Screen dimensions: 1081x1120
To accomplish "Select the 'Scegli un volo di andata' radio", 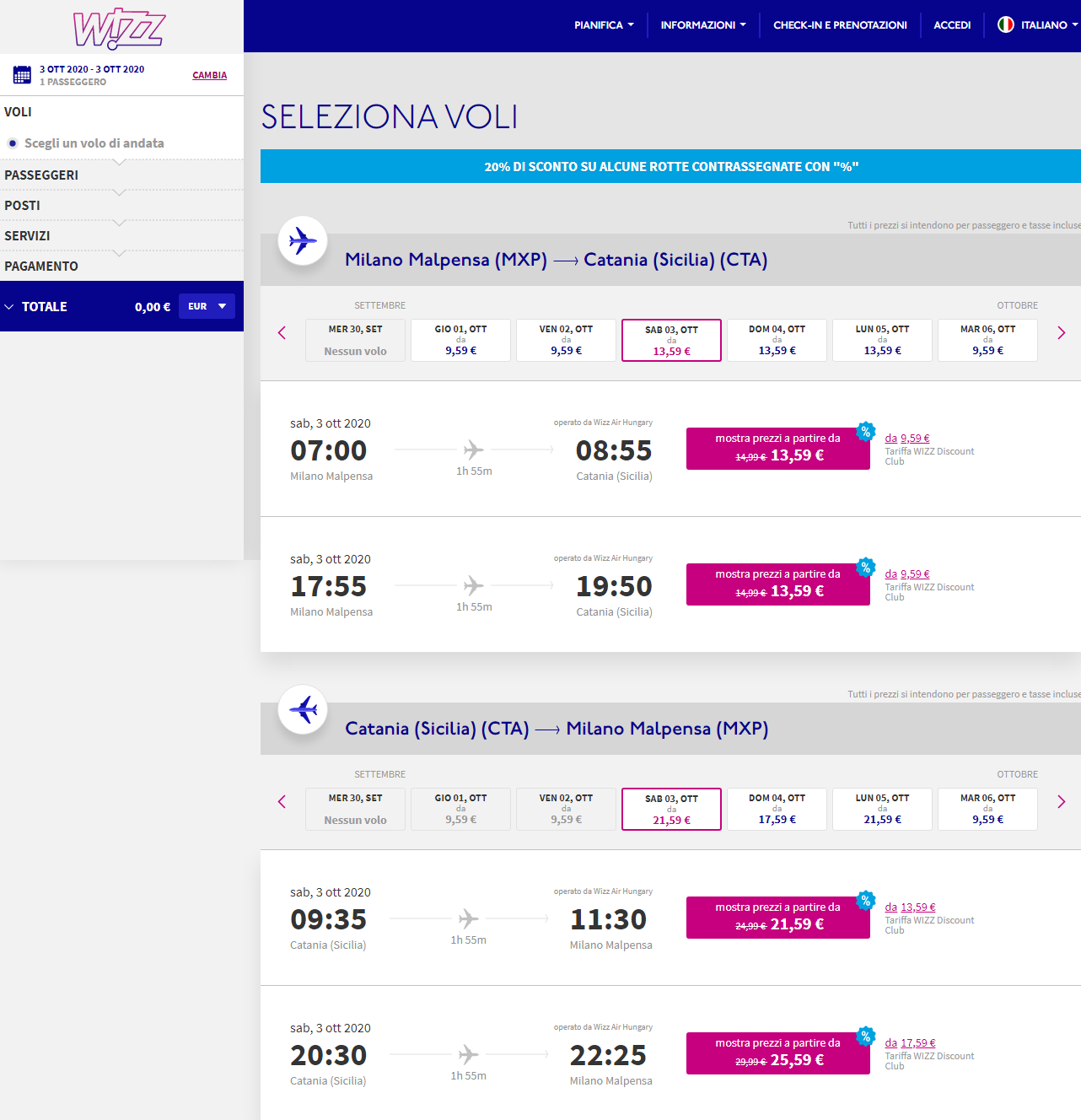I will [x=13, y=143].
